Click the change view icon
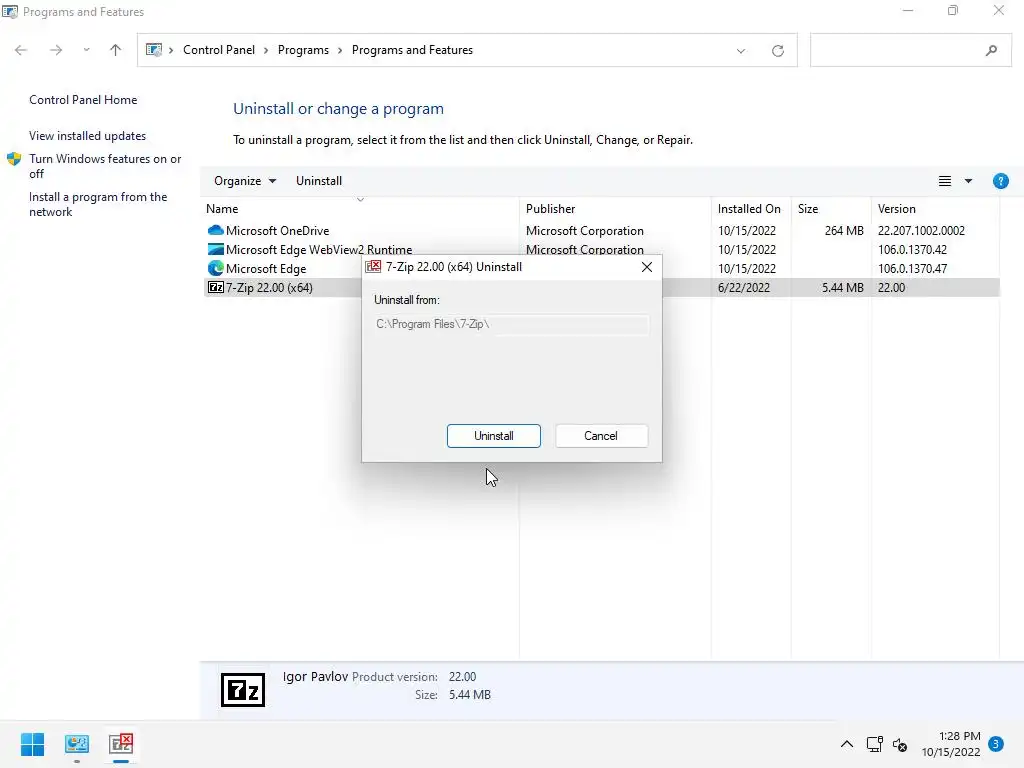Screen dimensions: 1024x768 point(945,181)
